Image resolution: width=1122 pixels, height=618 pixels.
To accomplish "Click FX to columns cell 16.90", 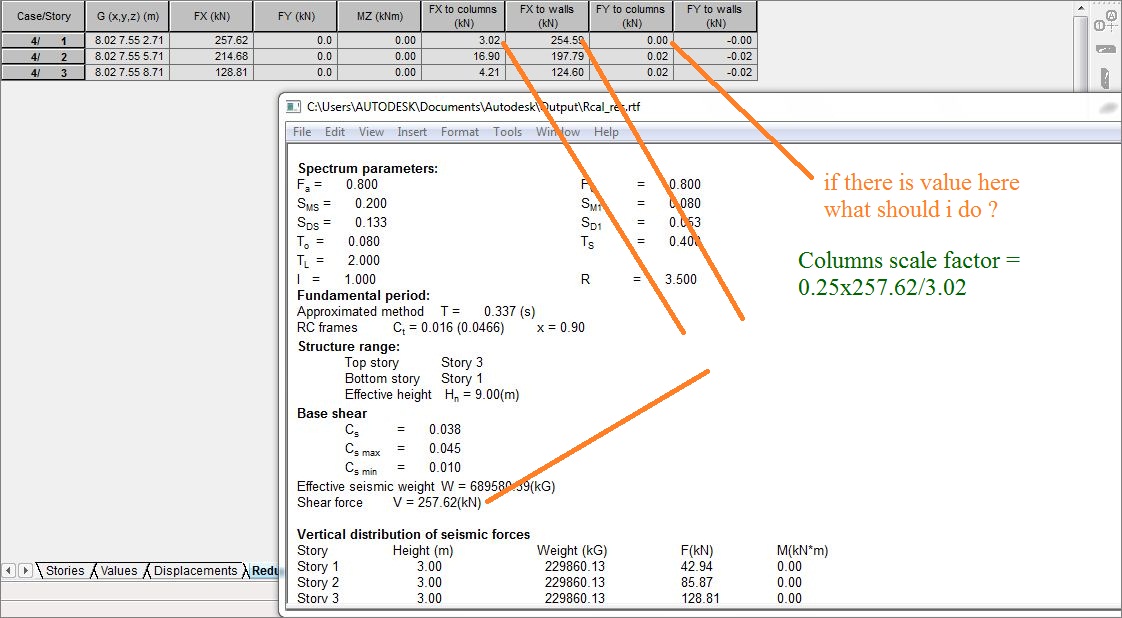I will coord(464,57).
